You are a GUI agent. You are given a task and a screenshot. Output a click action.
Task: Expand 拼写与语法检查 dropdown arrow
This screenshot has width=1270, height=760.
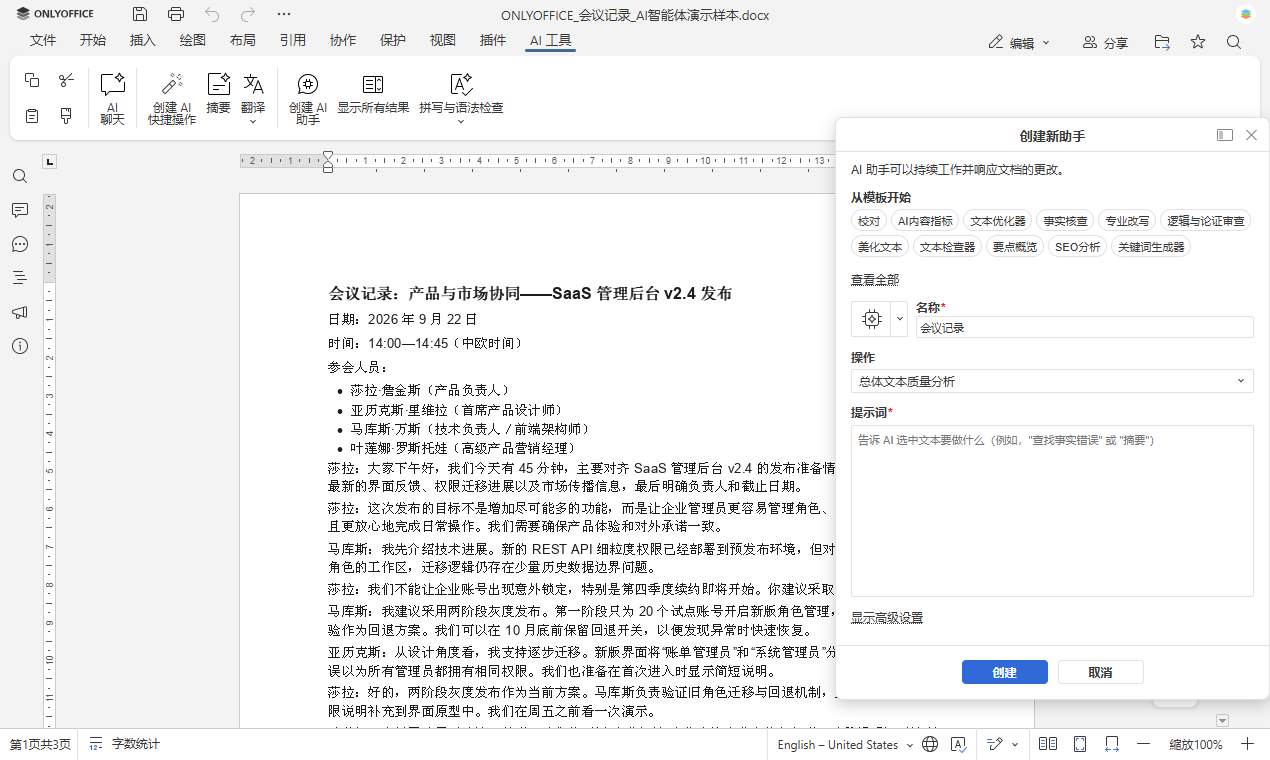point(461,122)
